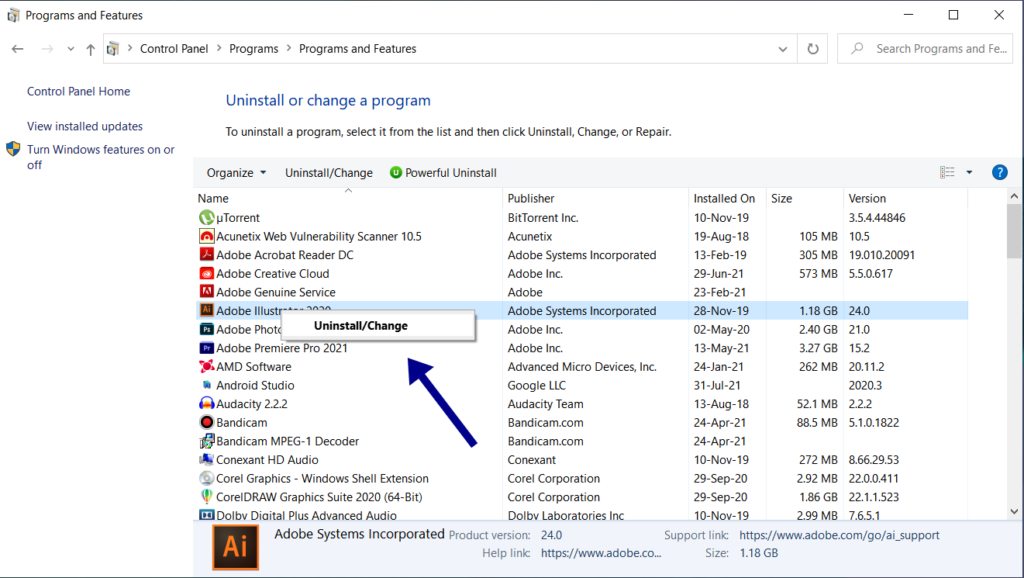1024x578 pixels.
Task: Click the µTorrent program icon
Action: [x=207, y=217]
